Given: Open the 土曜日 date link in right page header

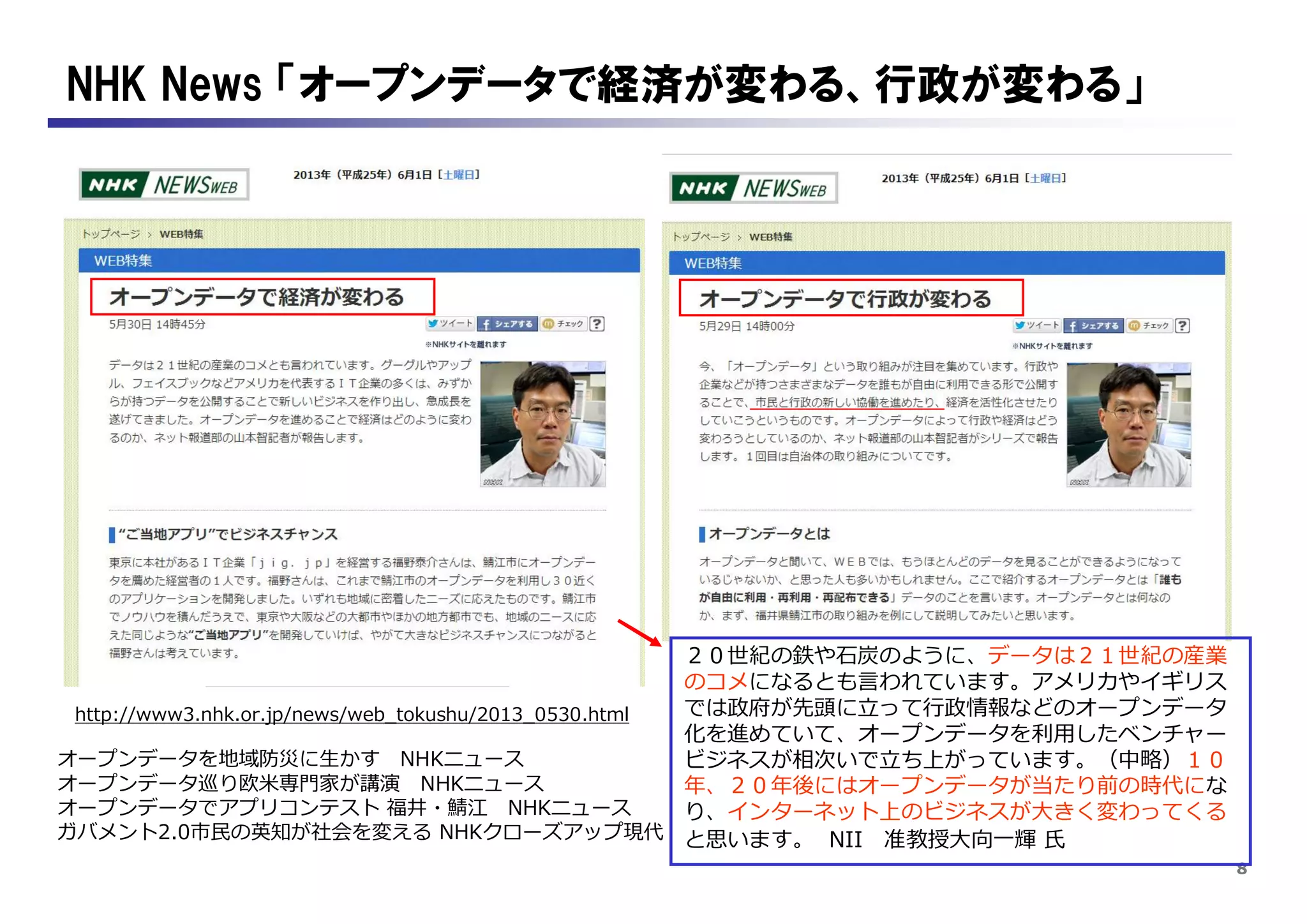Looking at the screenshot, I should 1047,178.
